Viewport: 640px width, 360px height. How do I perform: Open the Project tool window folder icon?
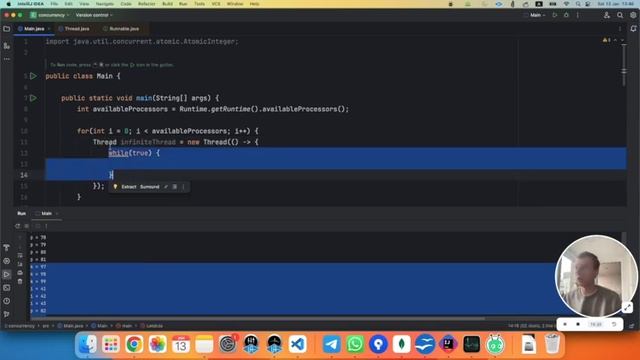[7, 29]
